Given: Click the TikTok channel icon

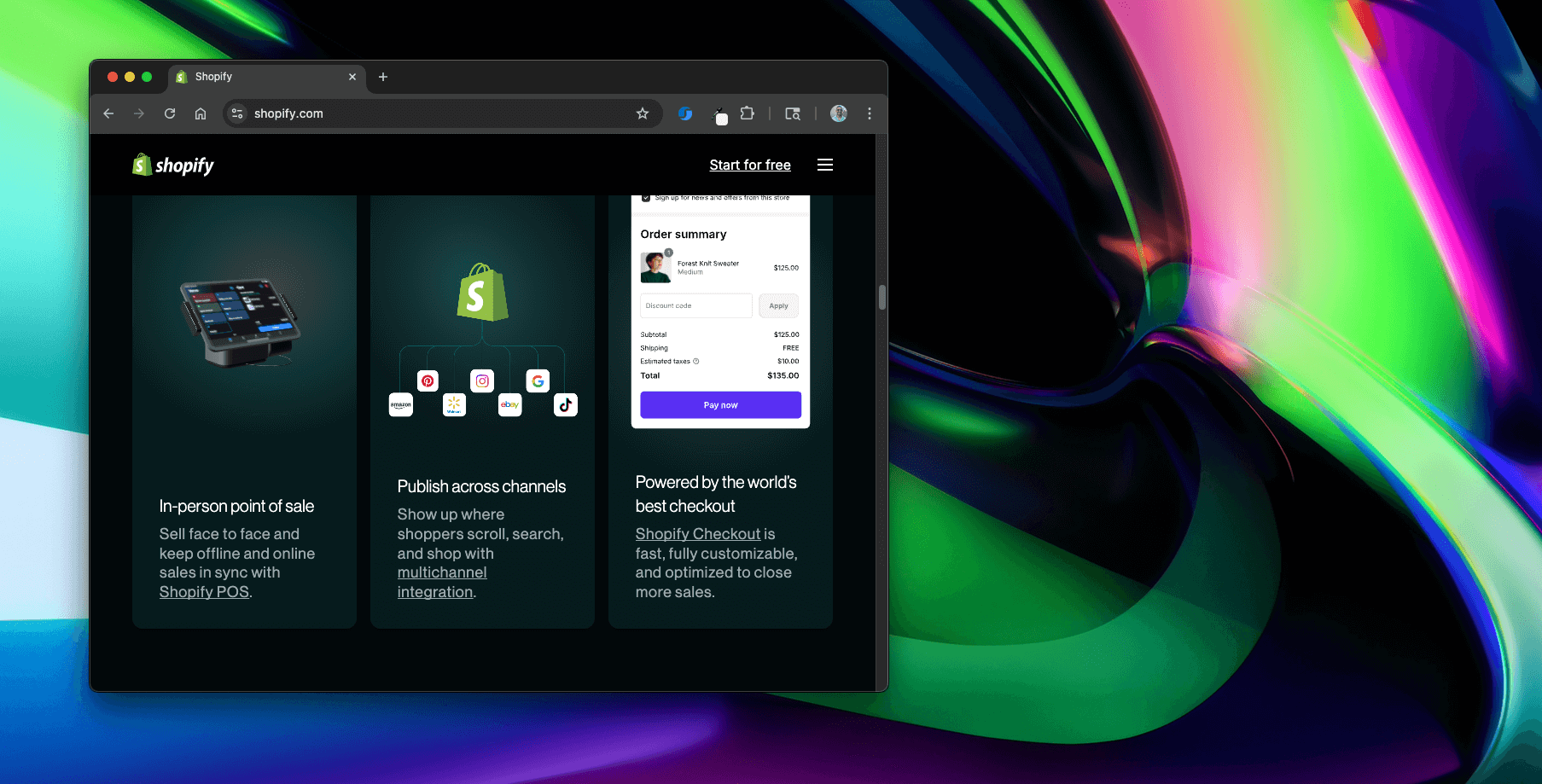Looking at the screenshot, I should [x=566, y=404].
